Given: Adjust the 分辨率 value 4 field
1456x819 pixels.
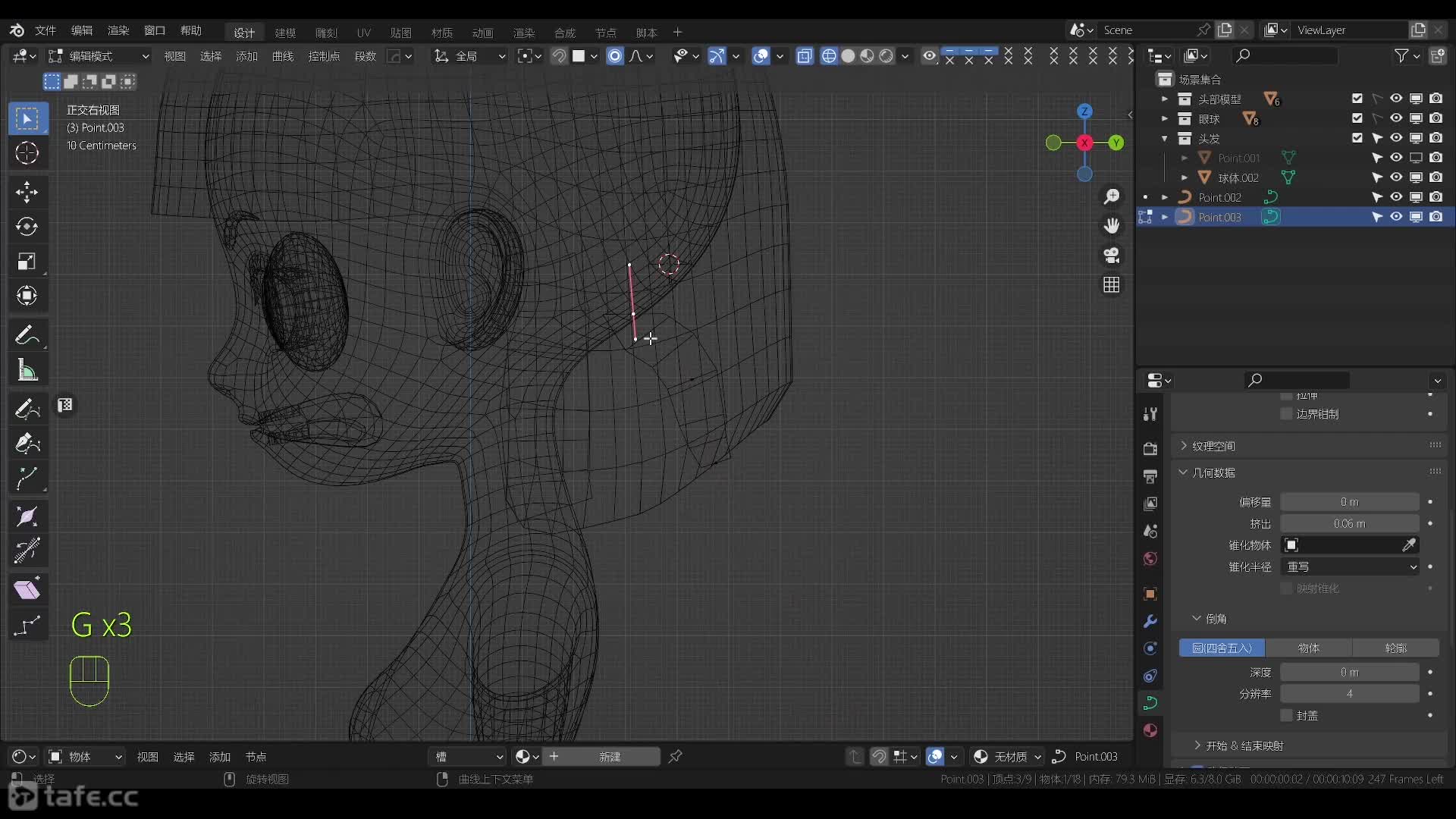Looking at the screenshot, I should (x=1350, y=694).
